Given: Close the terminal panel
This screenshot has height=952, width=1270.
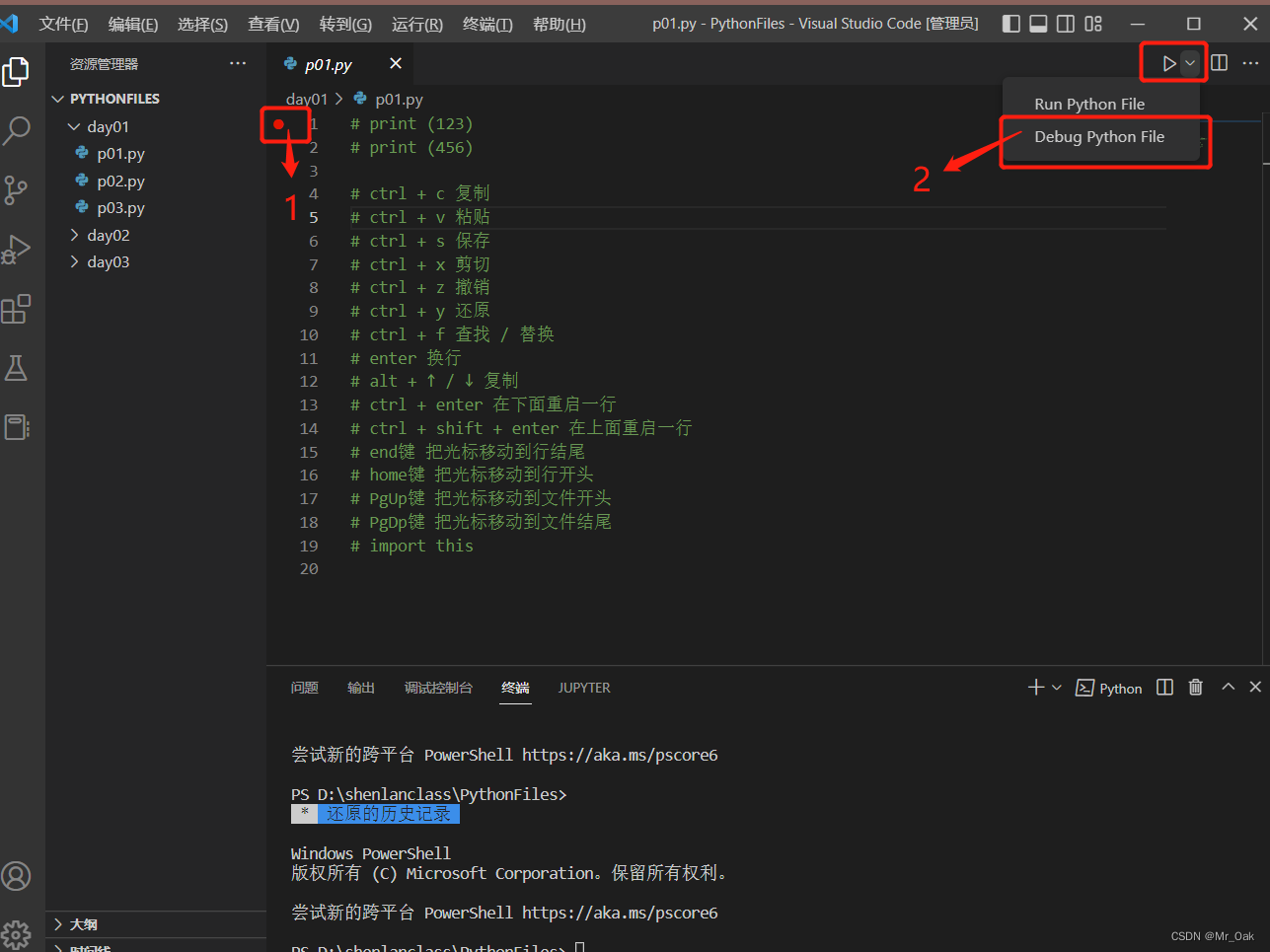Looking at the screenshot, I should (1255, 687).
